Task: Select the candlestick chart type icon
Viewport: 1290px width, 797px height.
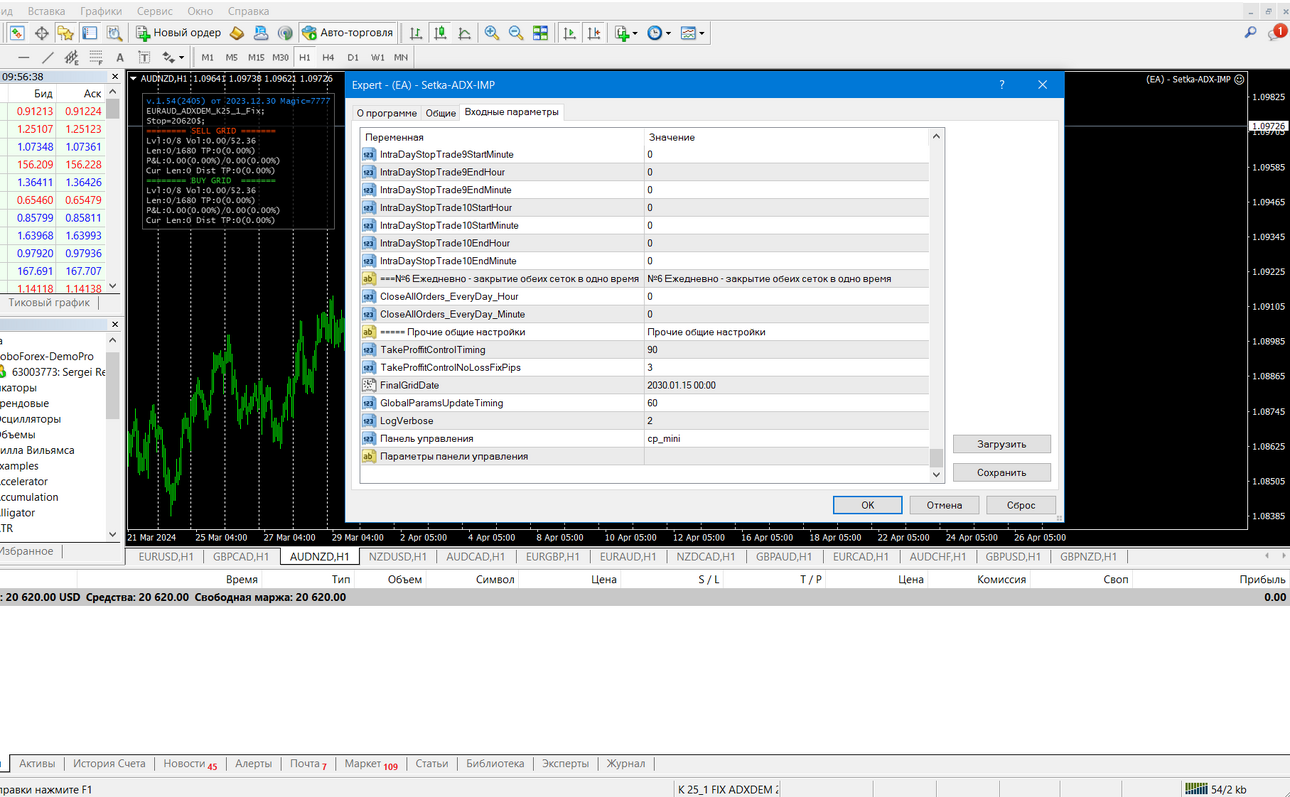Action: 440,33
